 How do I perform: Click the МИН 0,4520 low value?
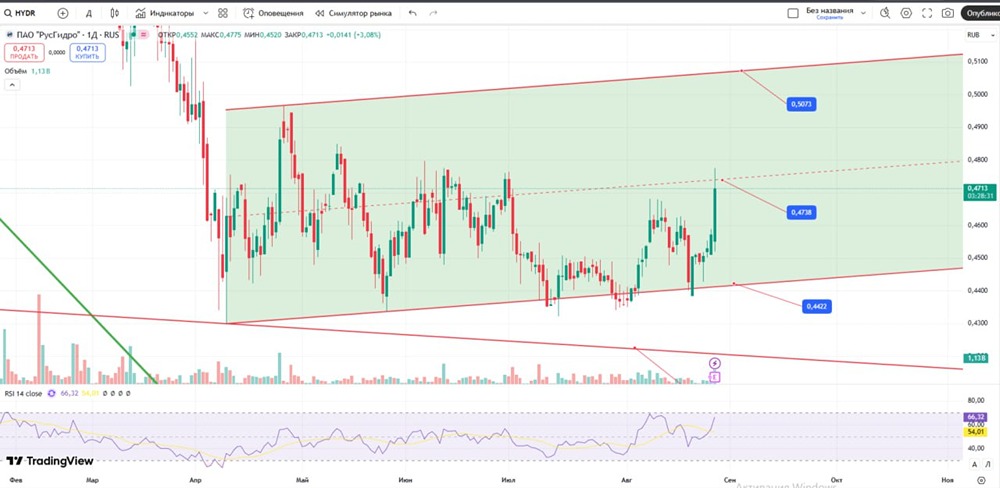(x=261, y=35)
